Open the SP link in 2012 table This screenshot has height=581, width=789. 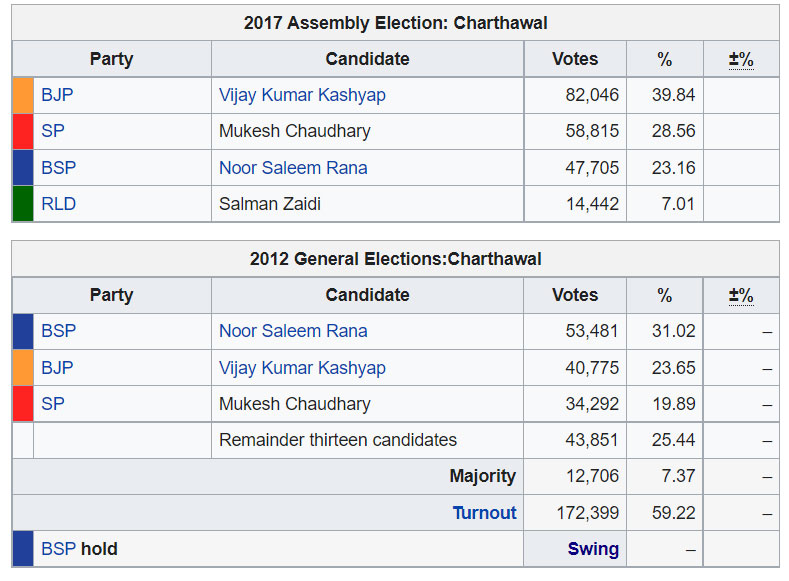[x=52, y=404]
